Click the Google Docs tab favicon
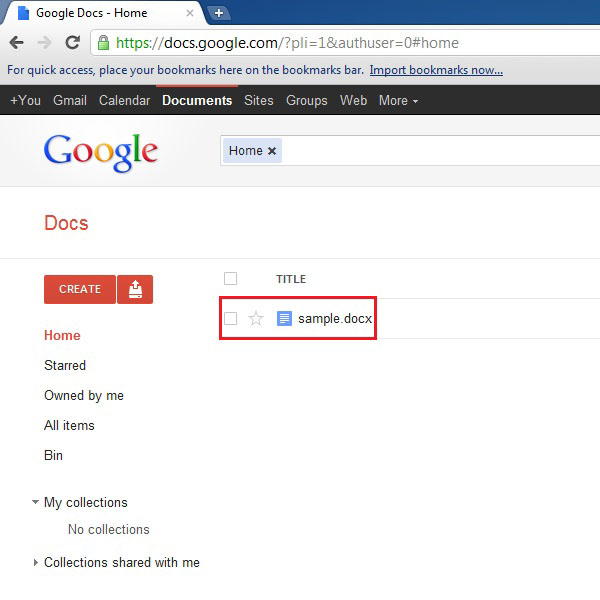 (24, 13)
